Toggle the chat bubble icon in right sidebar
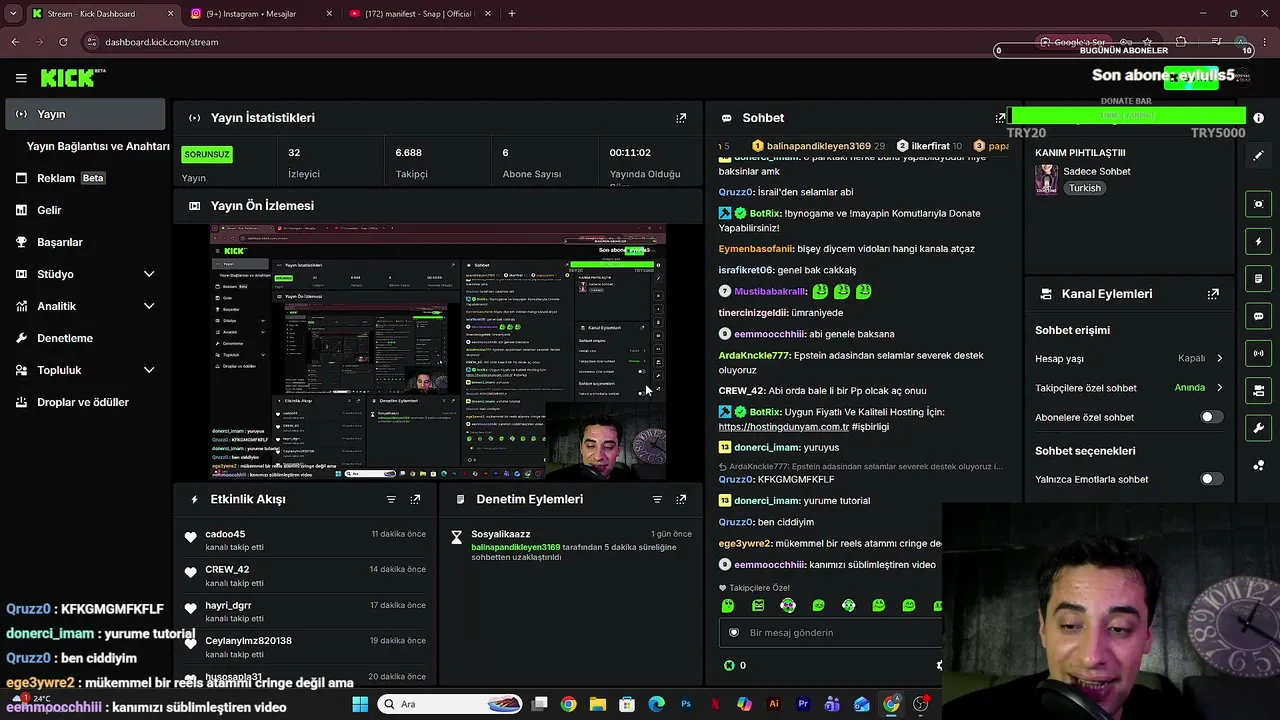 1259,316
